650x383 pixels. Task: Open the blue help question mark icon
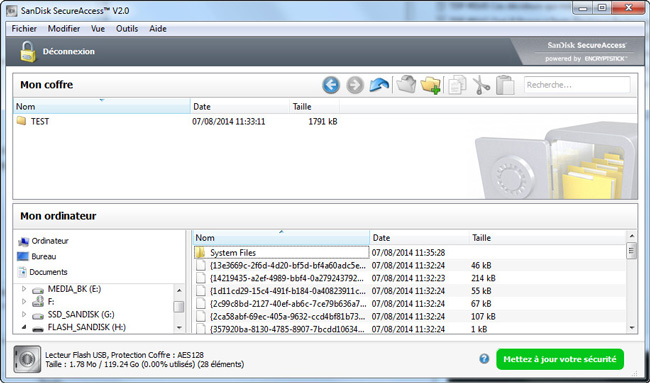pyautogui.click(x=484, y=359)
